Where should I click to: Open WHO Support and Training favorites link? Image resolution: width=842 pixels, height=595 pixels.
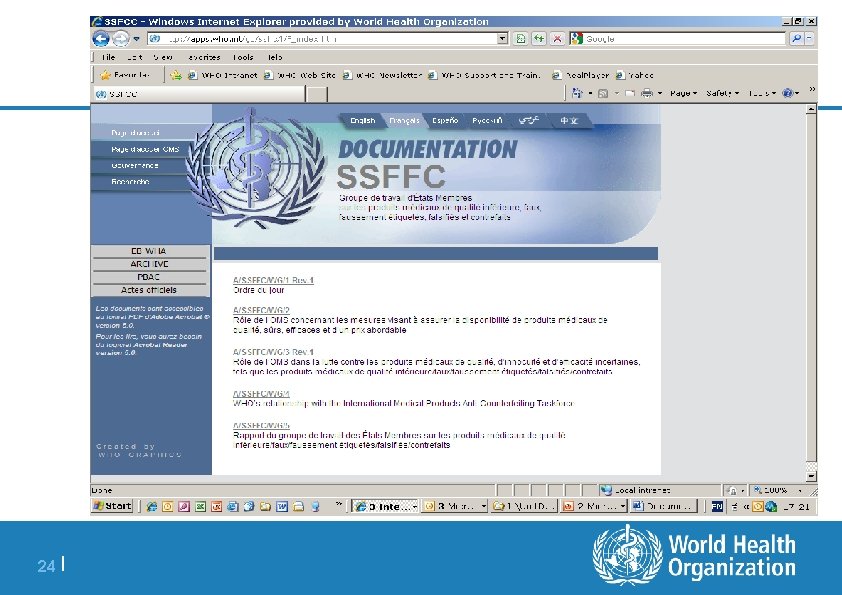point(484,75)
